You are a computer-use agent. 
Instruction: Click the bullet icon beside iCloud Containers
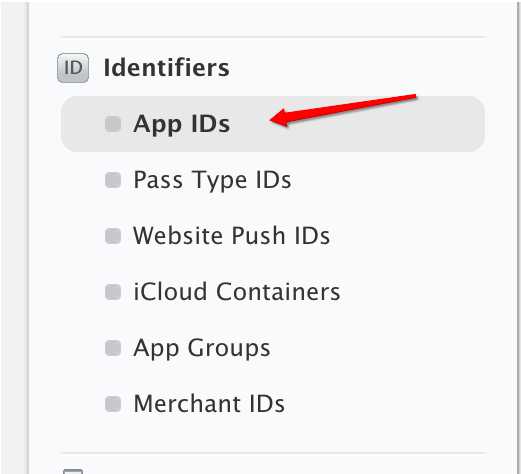(x=113, y=292)
